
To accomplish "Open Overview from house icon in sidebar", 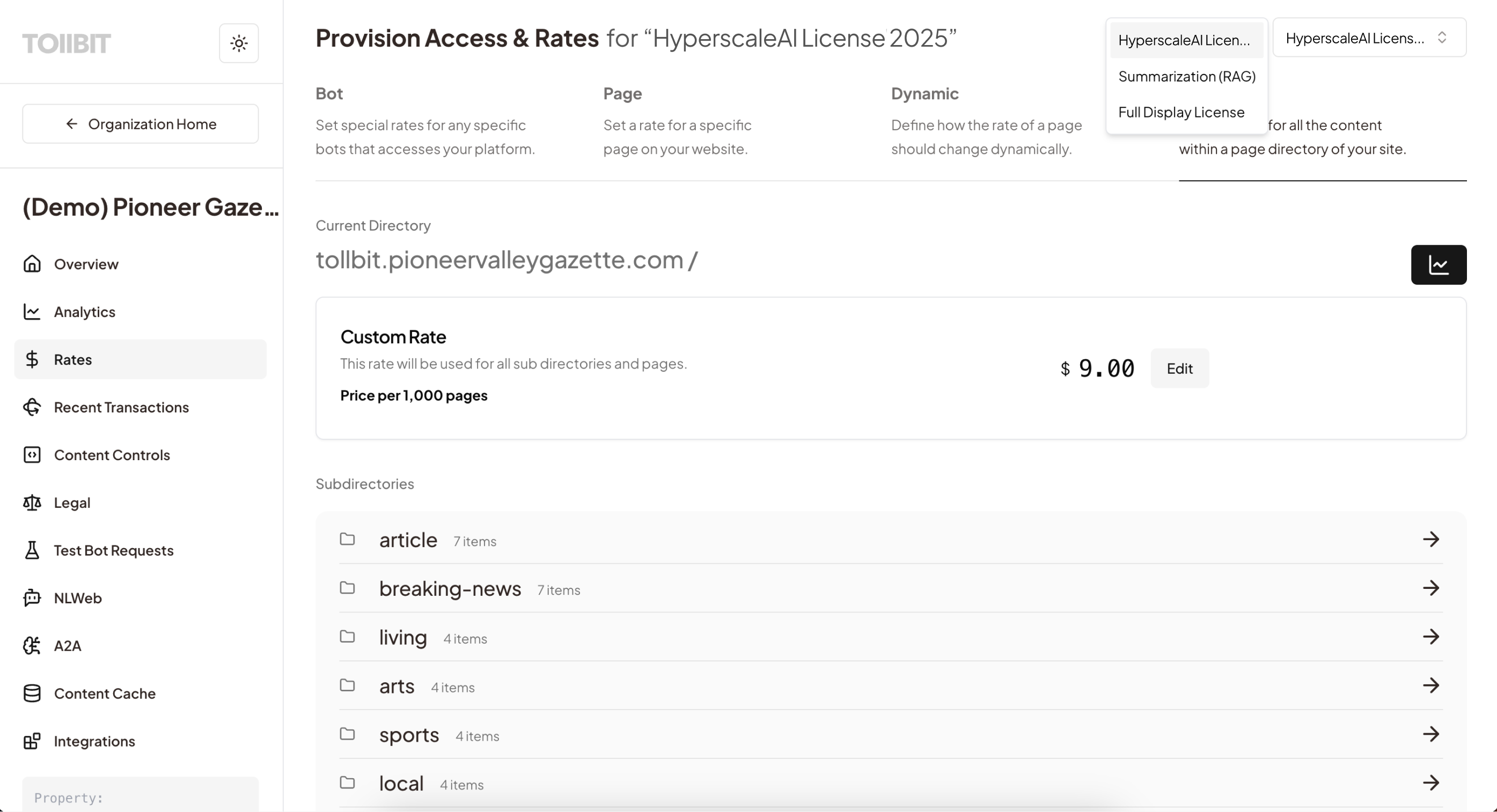I will (85, 264).
